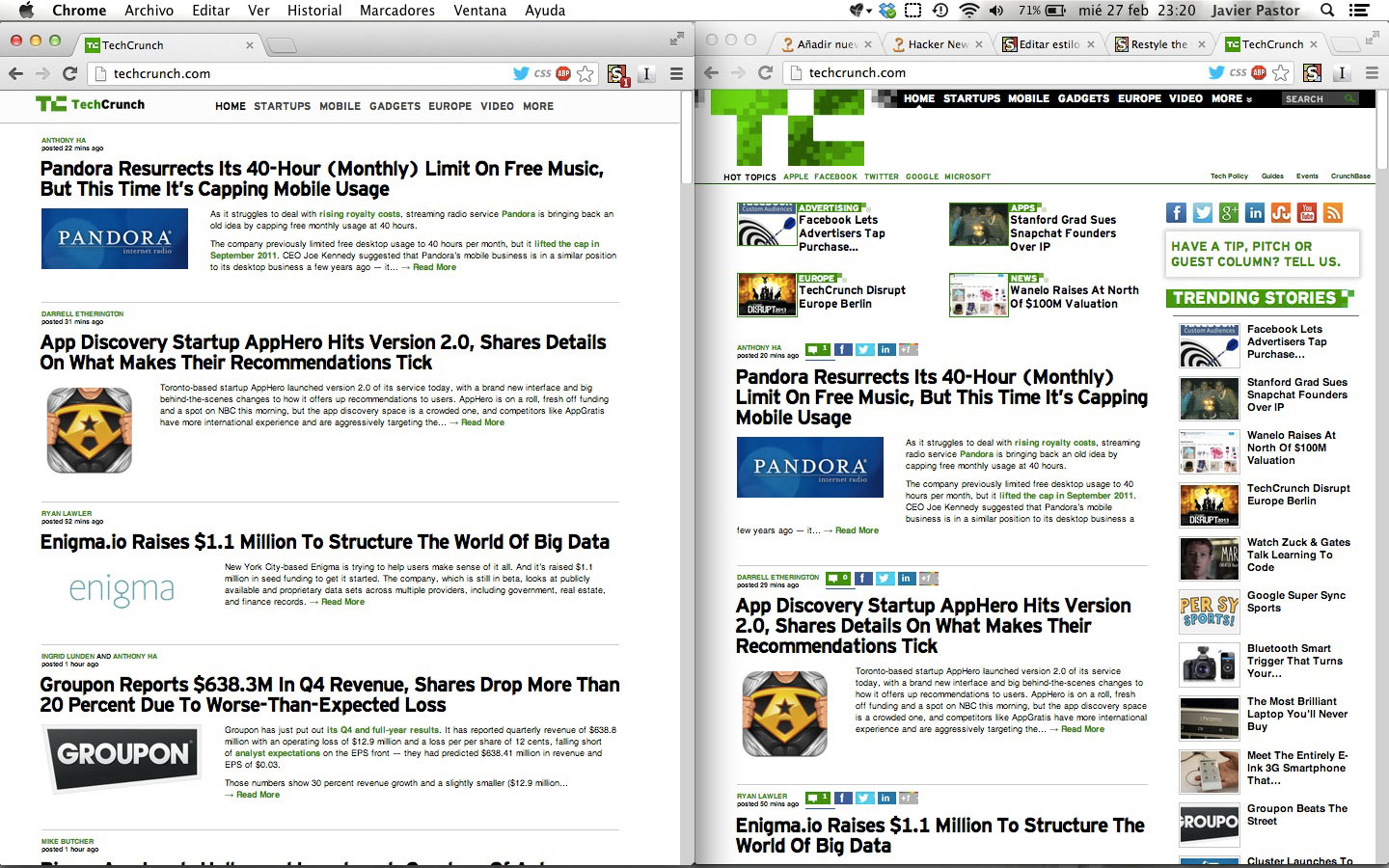Image resolution: width=1389 pixels, height=868 pixels.
Task: Click APPLE in Hot Topics bar
Action: click(x=796, y=176)
